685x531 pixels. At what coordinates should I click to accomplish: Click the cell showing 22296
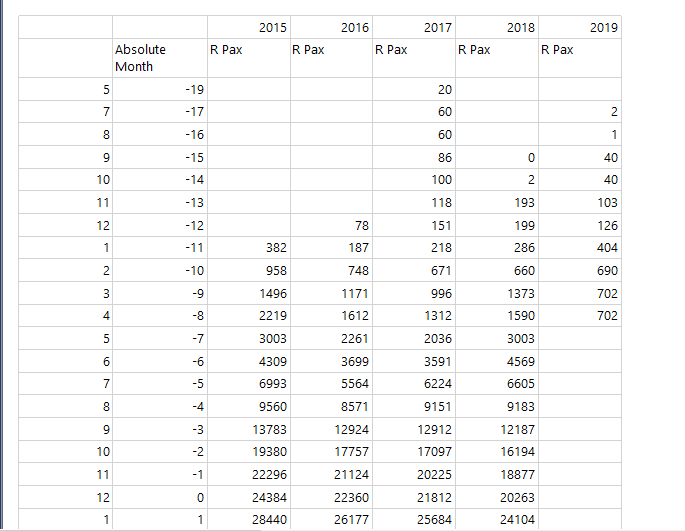[249, 475]
